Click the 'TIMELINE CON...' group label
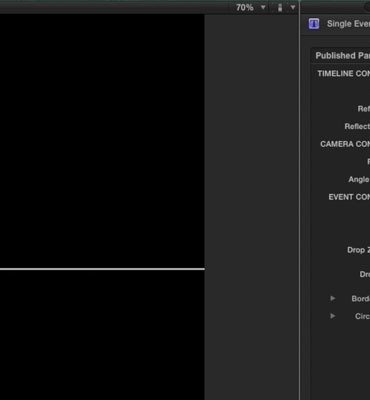370x400 pixels. (344, 74)
